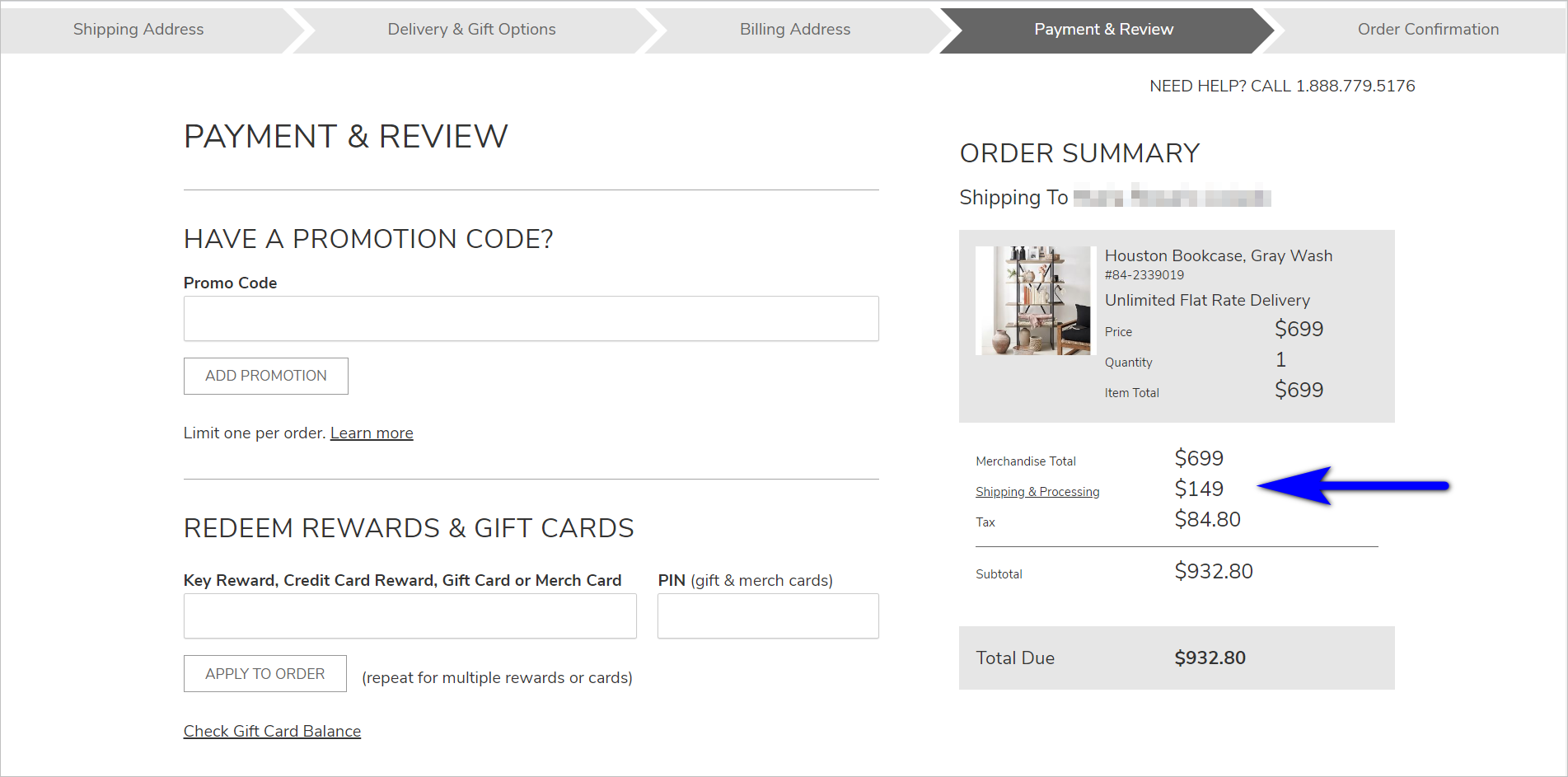
Task: Click the PAYMENT & REVIEW page heading
Action: click(346, 136)
